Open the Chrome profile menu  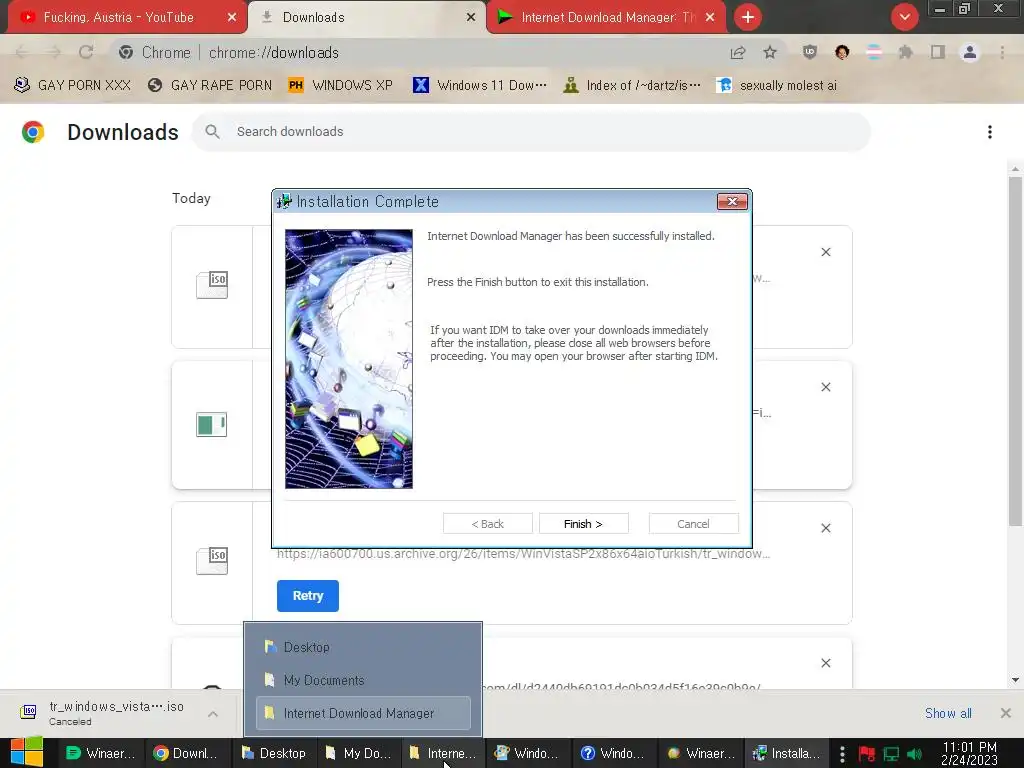click(970, 52)
